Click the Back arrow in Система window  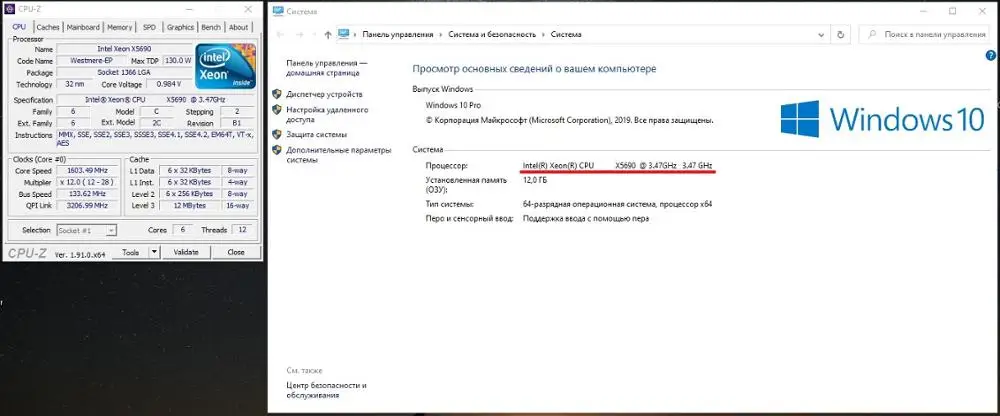tap(281, 34)
